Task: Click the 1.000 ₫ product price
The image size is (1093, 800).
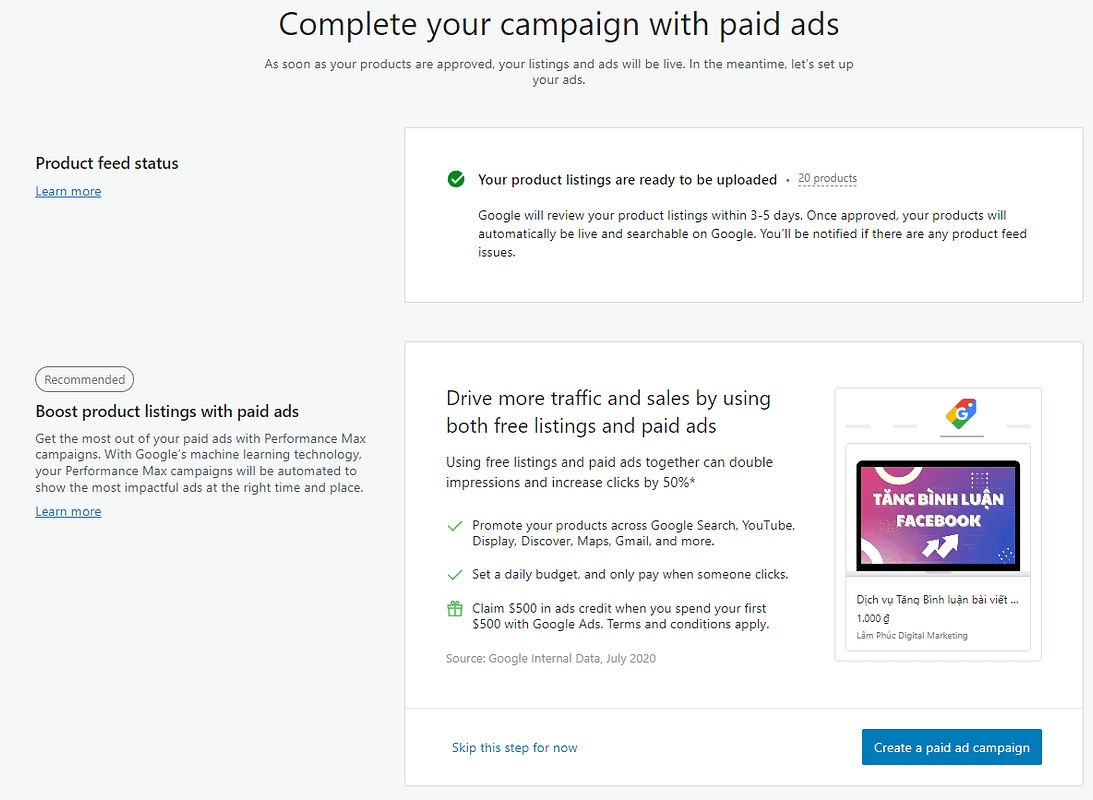Action: click(x=873, y=618)
